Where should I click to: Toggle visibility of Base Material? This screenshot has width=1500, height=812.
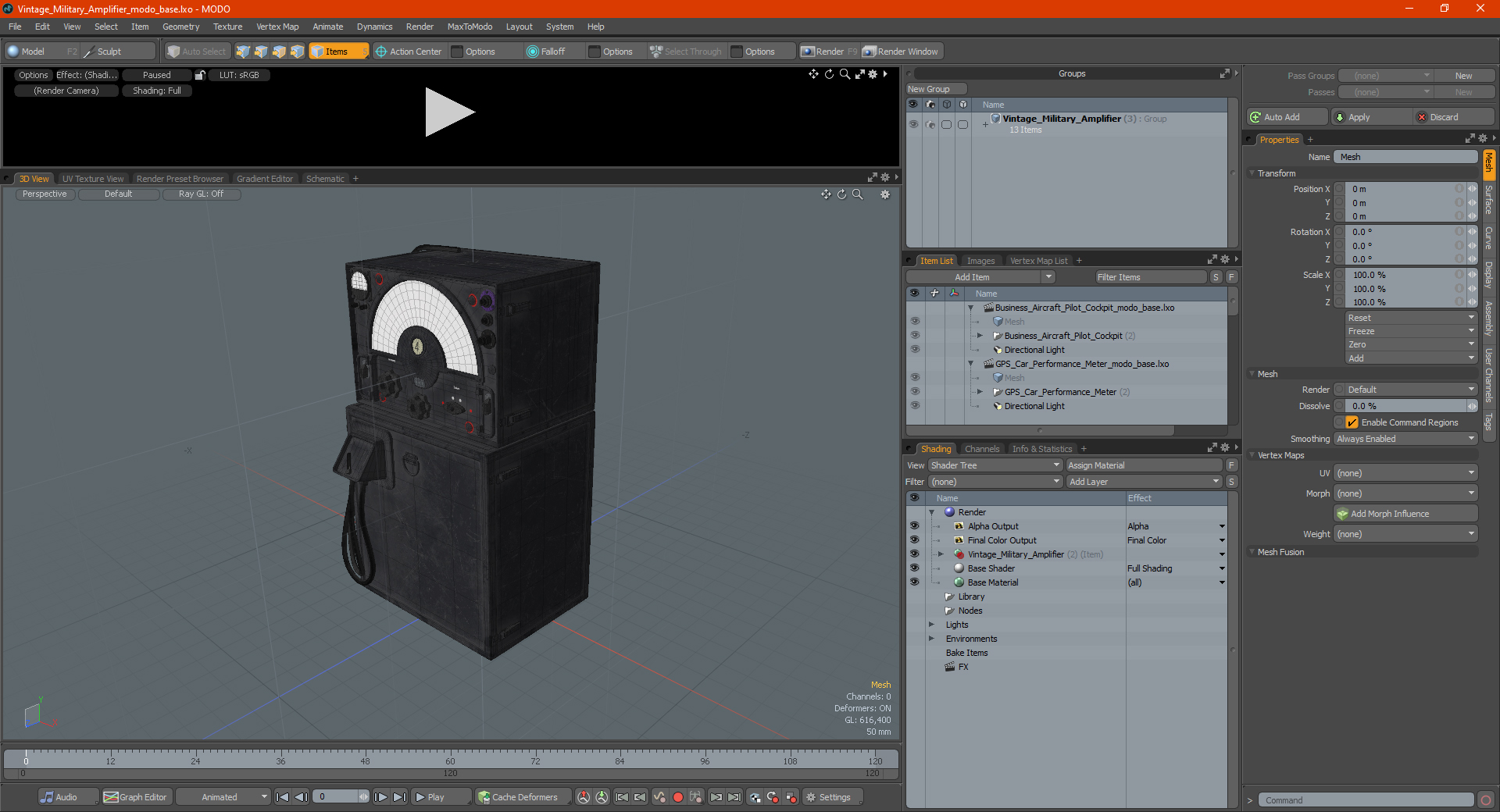coord(914,582)
